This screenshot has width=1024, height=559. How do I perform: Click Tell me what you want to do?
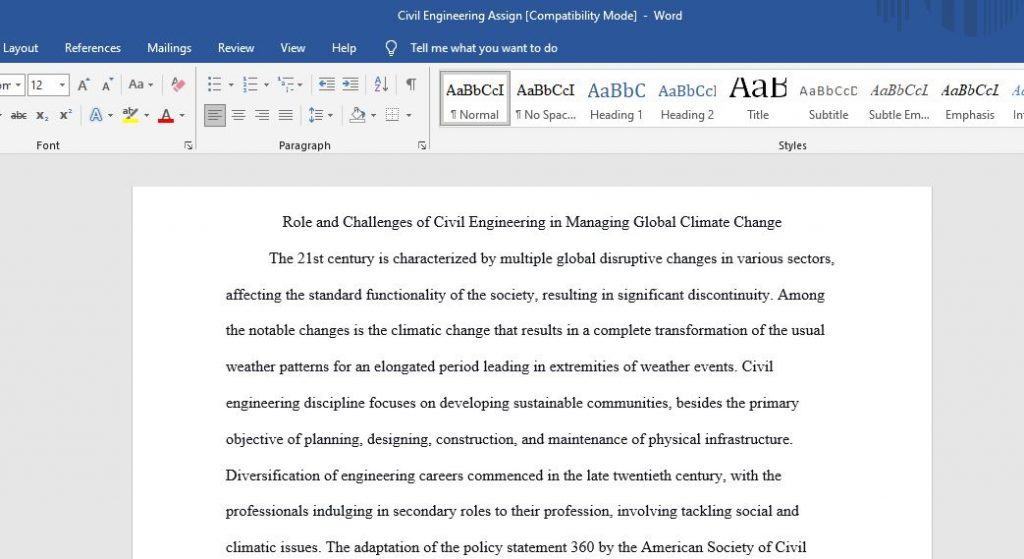[484, 48]
